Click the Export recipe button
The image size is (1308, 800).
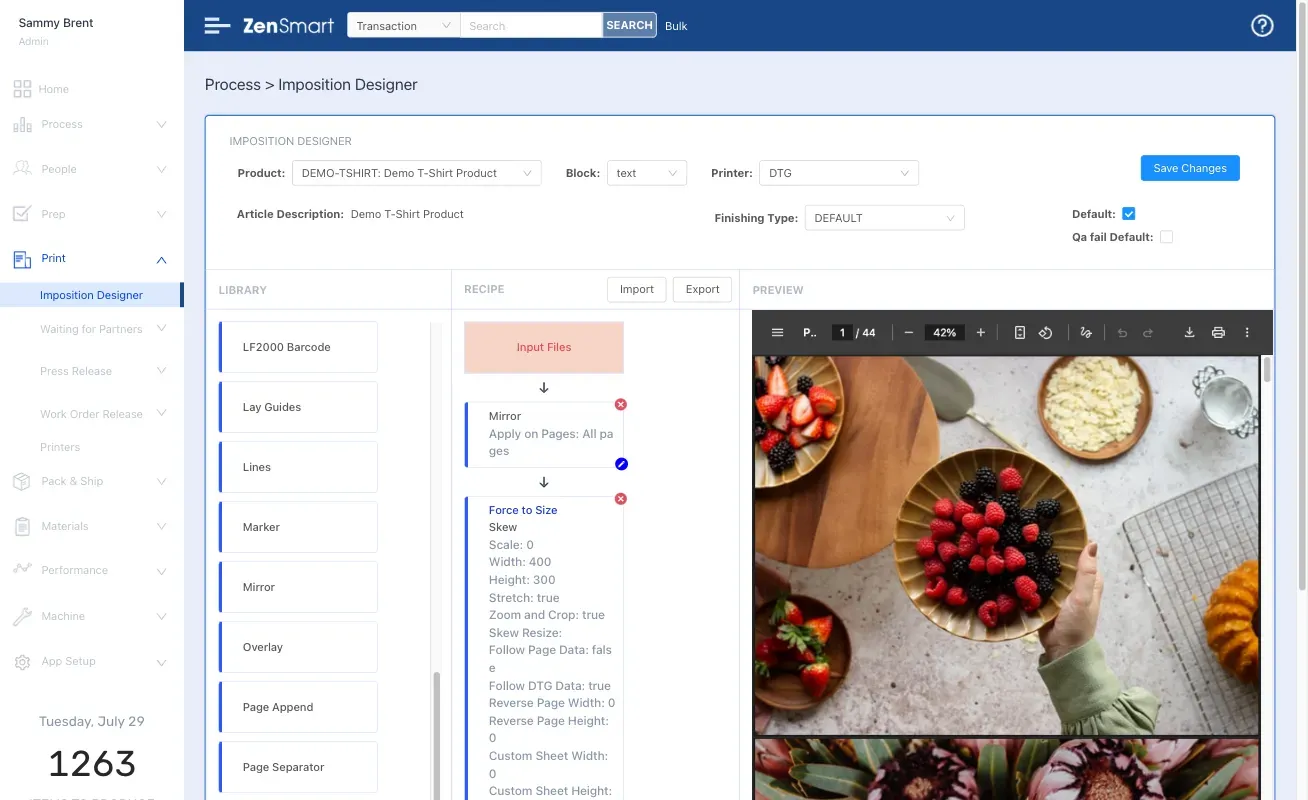tap(702, 289)
